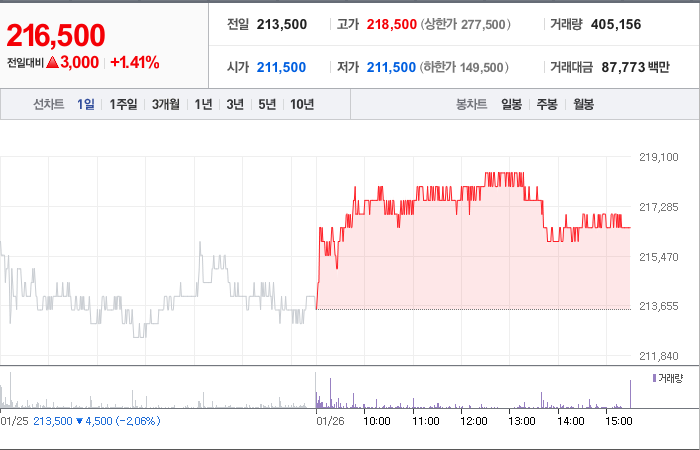Open the 월봉 candle chart
700x450 pixels.
(583, 104)
